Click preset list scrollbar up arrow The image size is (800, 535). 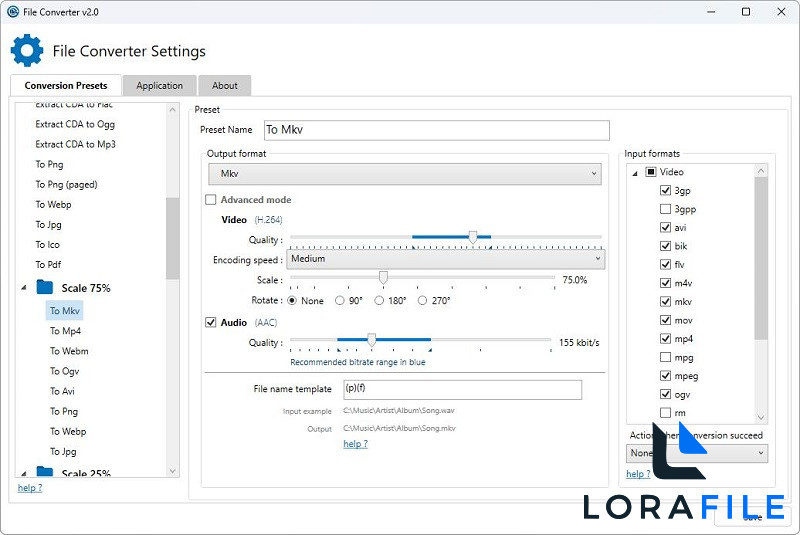[x=172, y=109]
